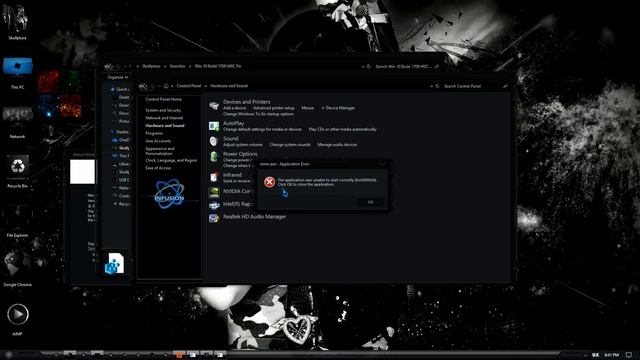Image resolution: width=640 pixels, height=360 pixels.
Task: Click the AutoPlay icon
Action: click(214, 126)
